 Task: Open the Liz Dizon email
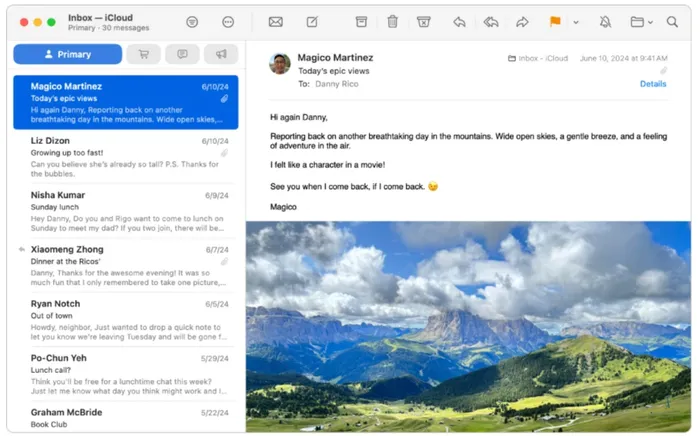pos(126,157)
